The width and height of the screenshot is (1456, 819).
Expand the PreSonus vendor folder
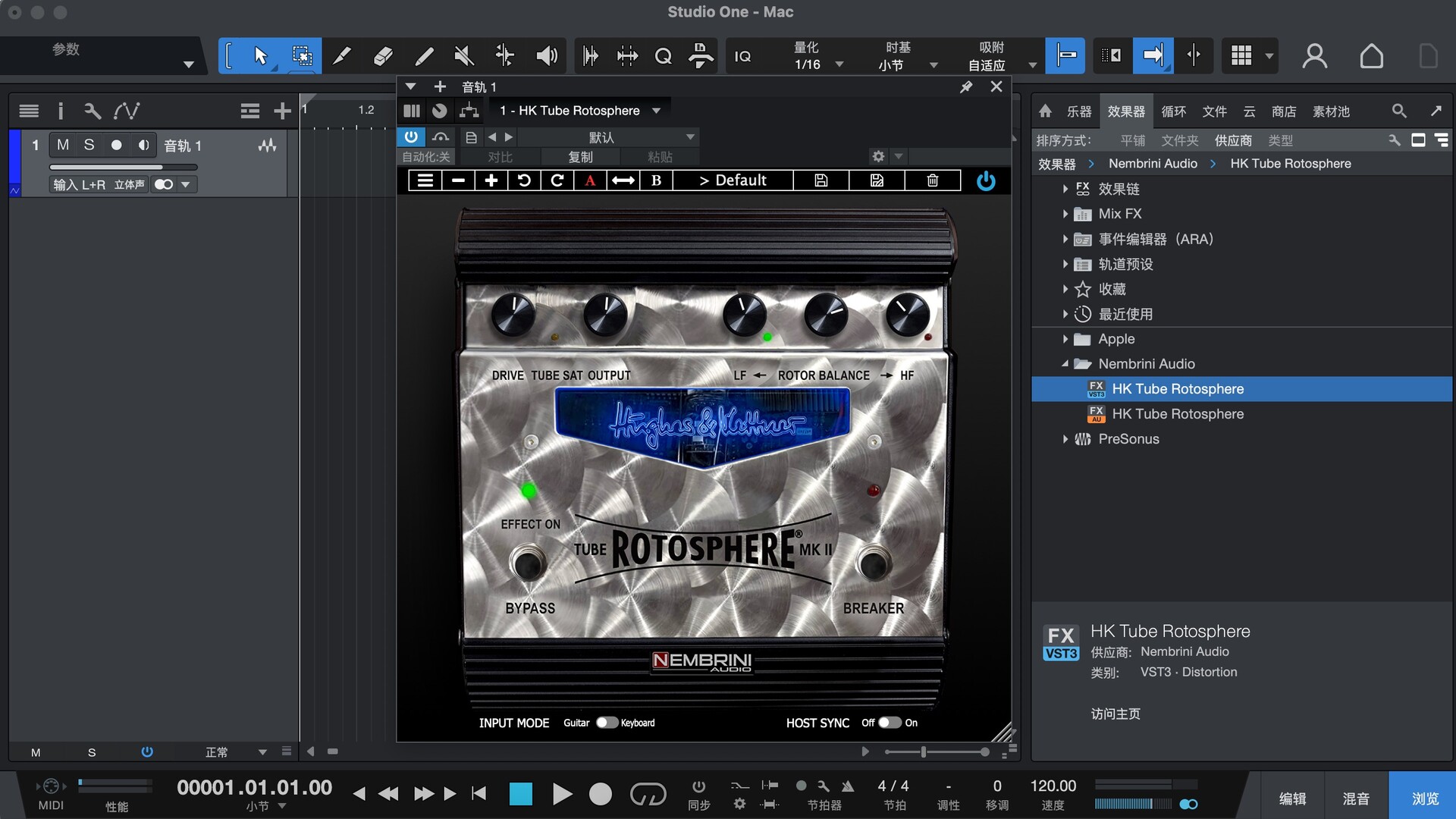[1065, 439]
